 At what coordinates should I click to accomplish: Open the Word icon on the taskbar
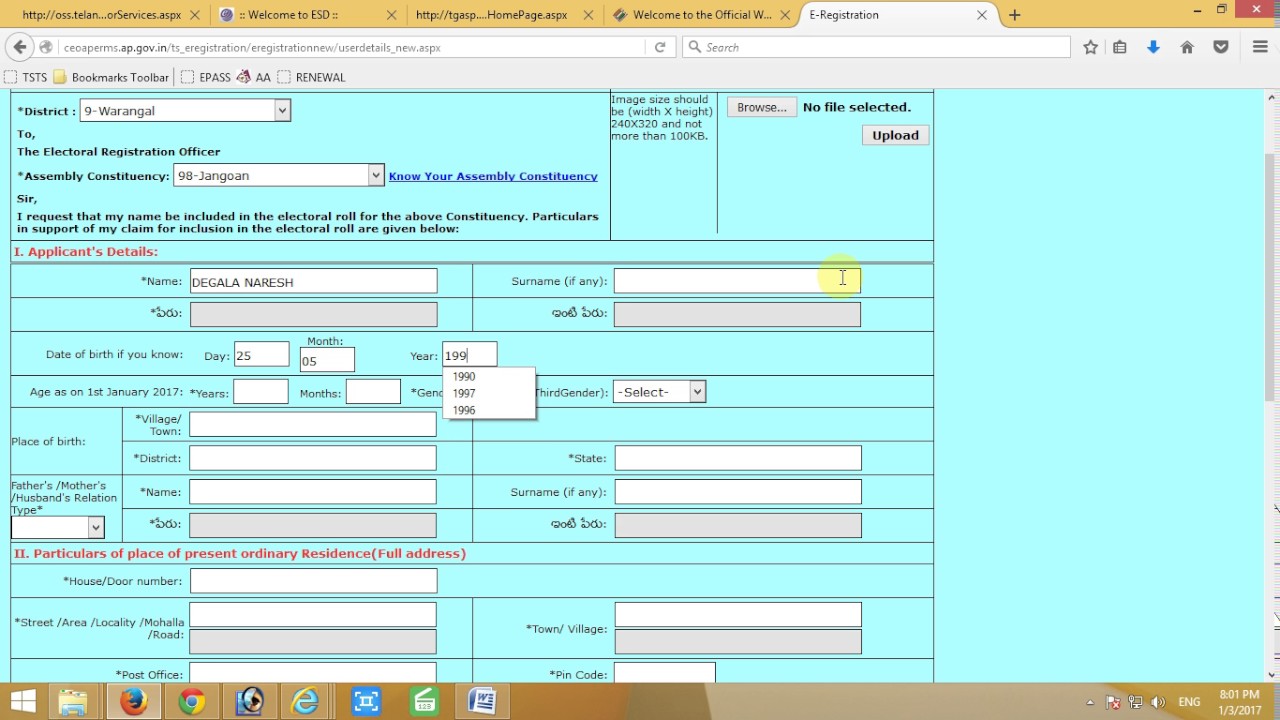[482, 702]
